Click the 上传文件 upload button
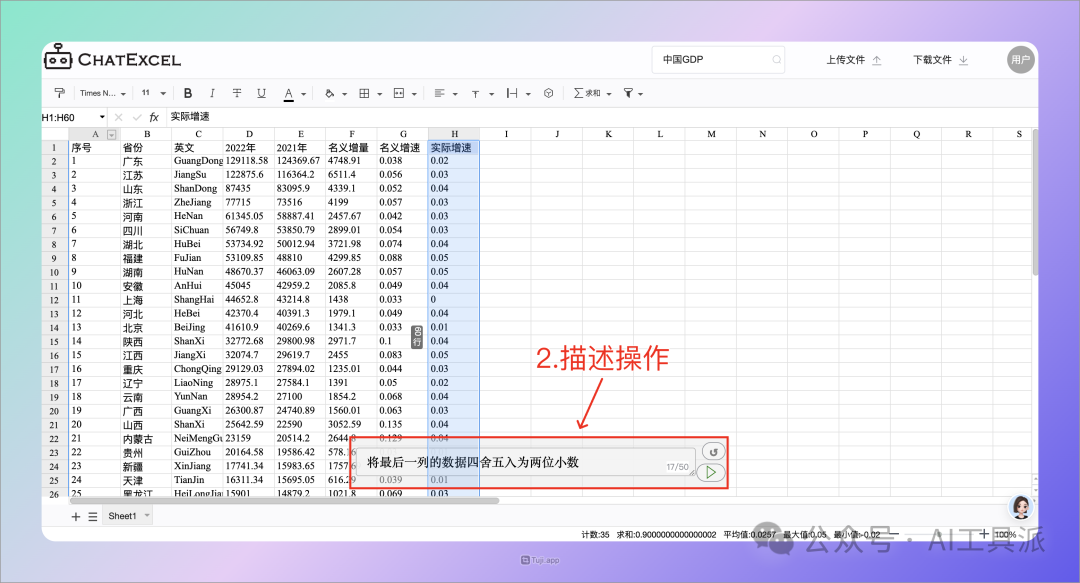The image size is (1080, 583). (848, 60)
